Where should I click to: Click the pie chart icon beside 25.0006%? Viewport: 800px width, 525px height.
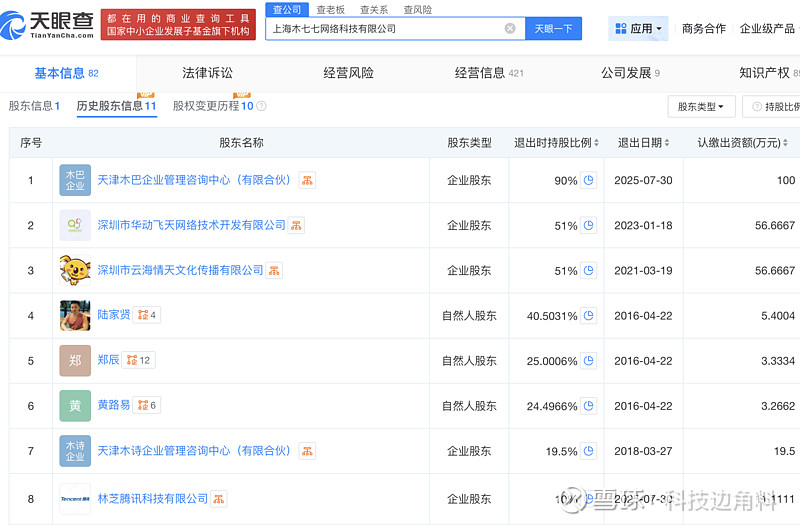pos(588,361)
